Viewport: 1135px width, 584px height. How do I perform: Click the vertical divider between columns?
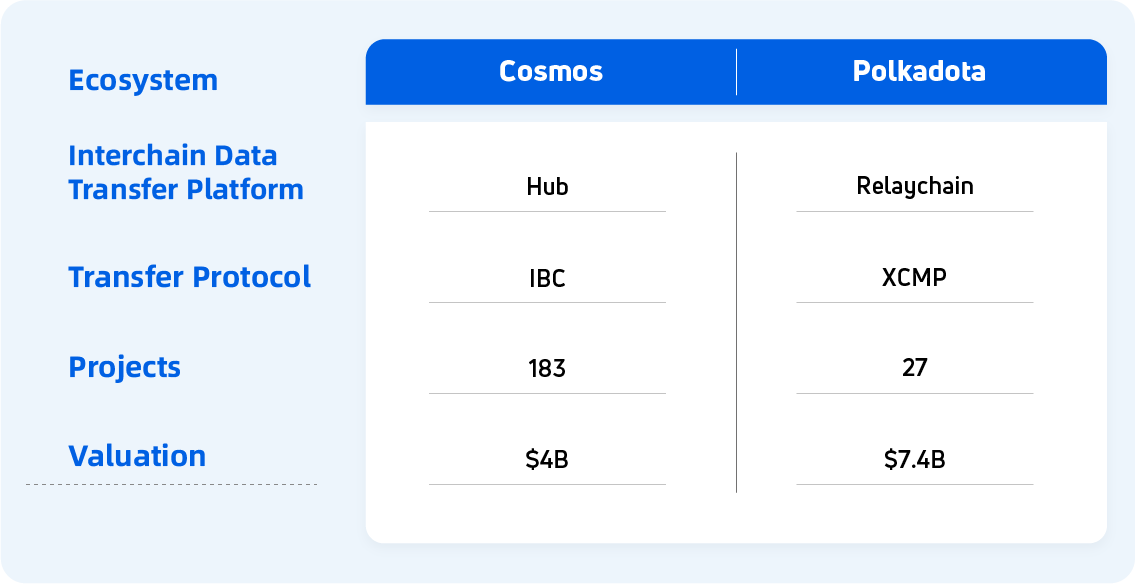(x=737, y=322)
